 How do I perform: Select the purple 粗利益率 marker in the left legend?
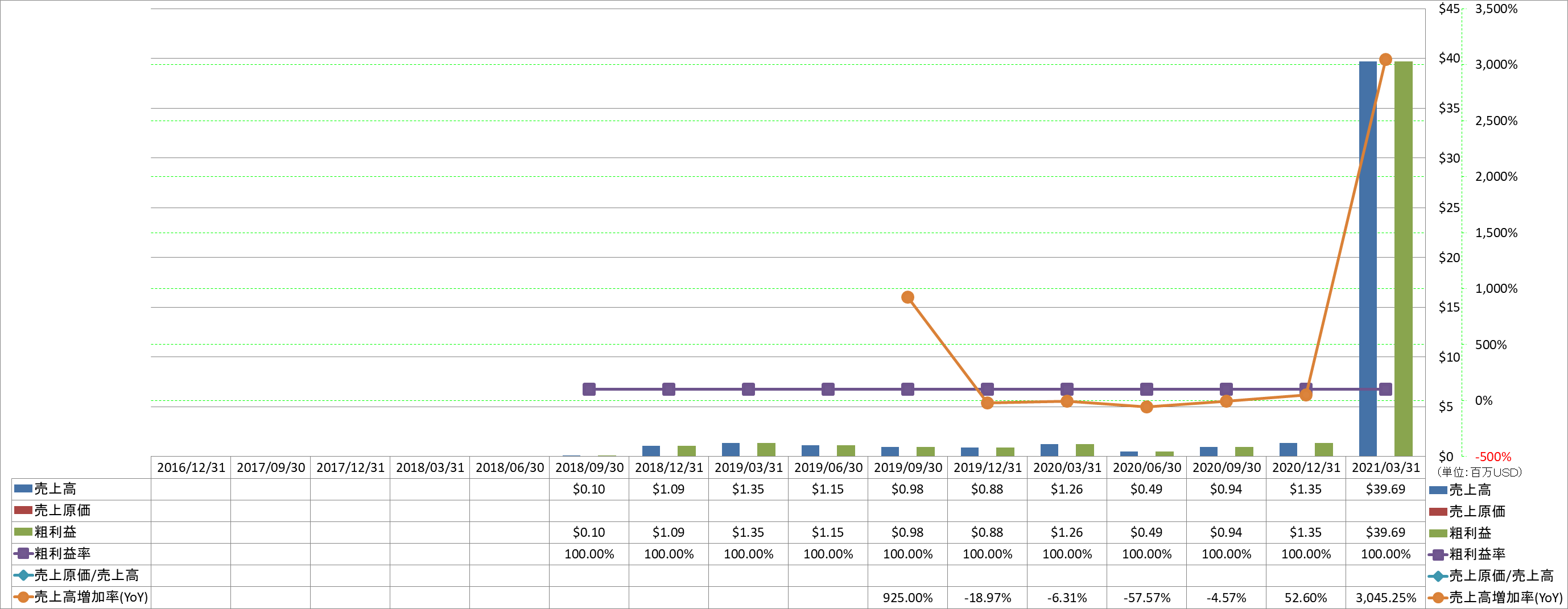pos(23,554)
